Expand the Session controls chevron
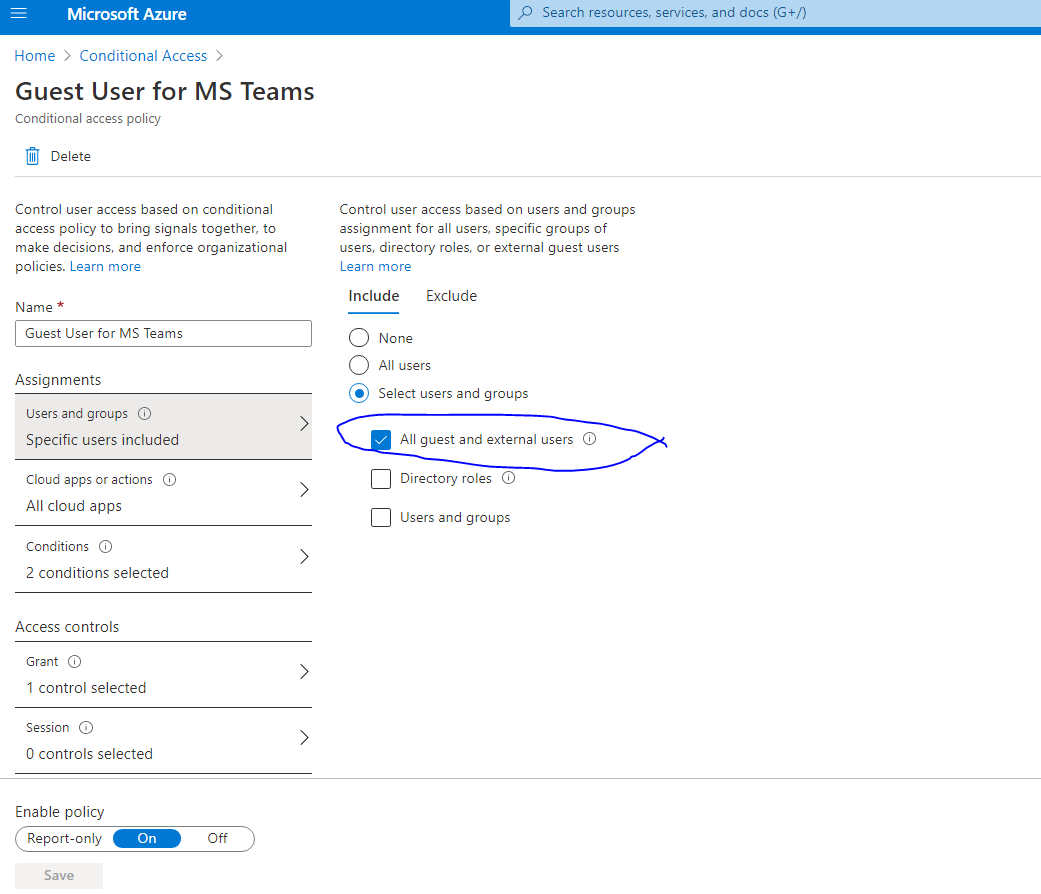The height and width of the screenshot is (894, 1041). click(x=304, y=737)
